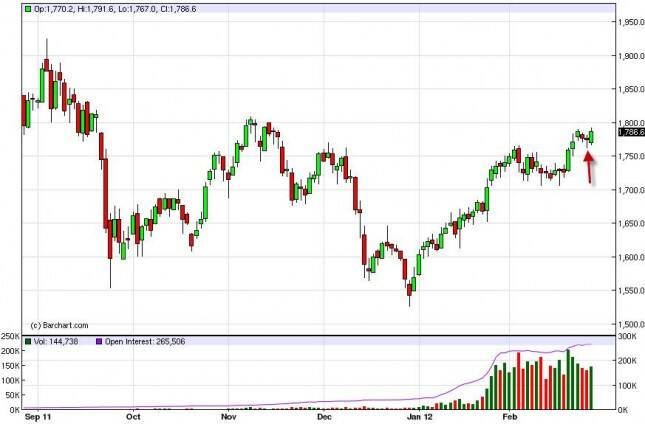Screen dimensions: 645x424
Task: Select the 'Lo:1,767.0' low price text
Action: (137, 9)
